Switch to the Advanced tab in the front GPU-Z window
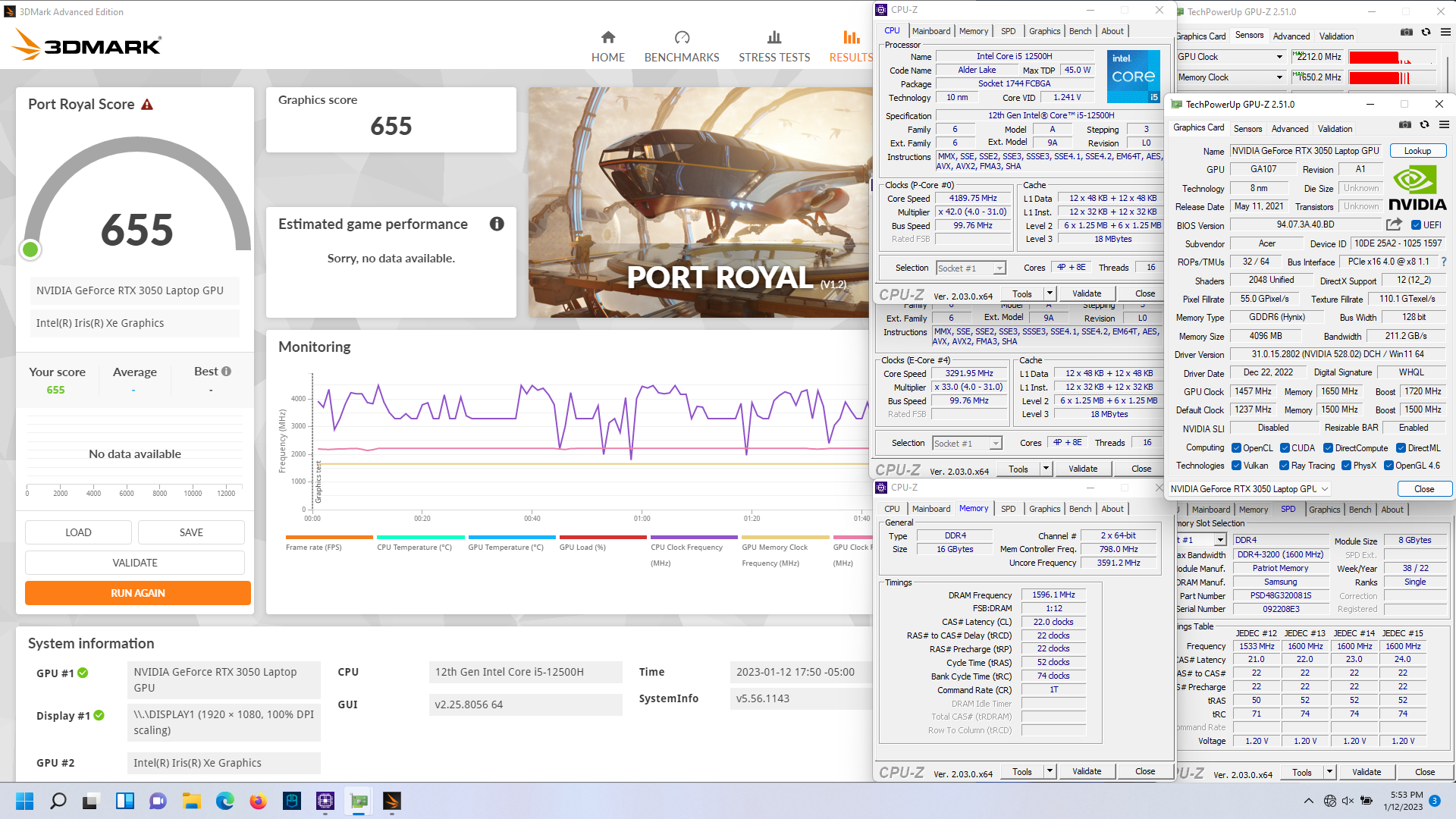1456x819 pixels. click(x=1289, y=129)
